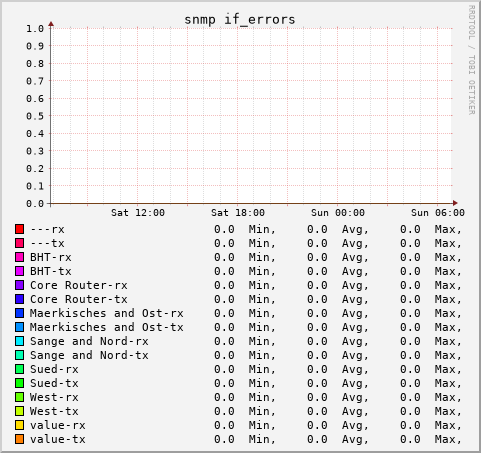Click the 1.0 y-axis value
This screenshot has height=453, width=481.
point(35,29)
